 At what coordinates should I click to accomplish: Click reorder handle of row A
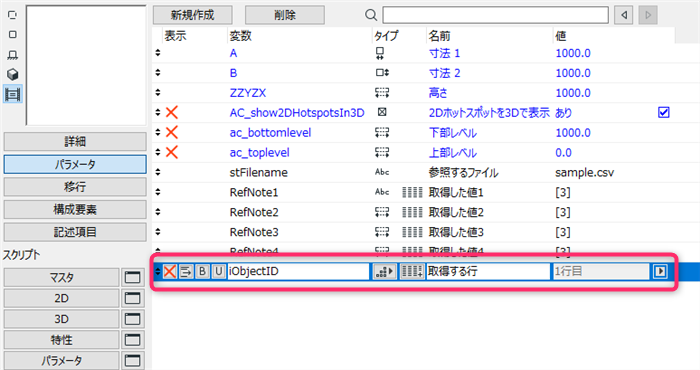tap(158, 53)
